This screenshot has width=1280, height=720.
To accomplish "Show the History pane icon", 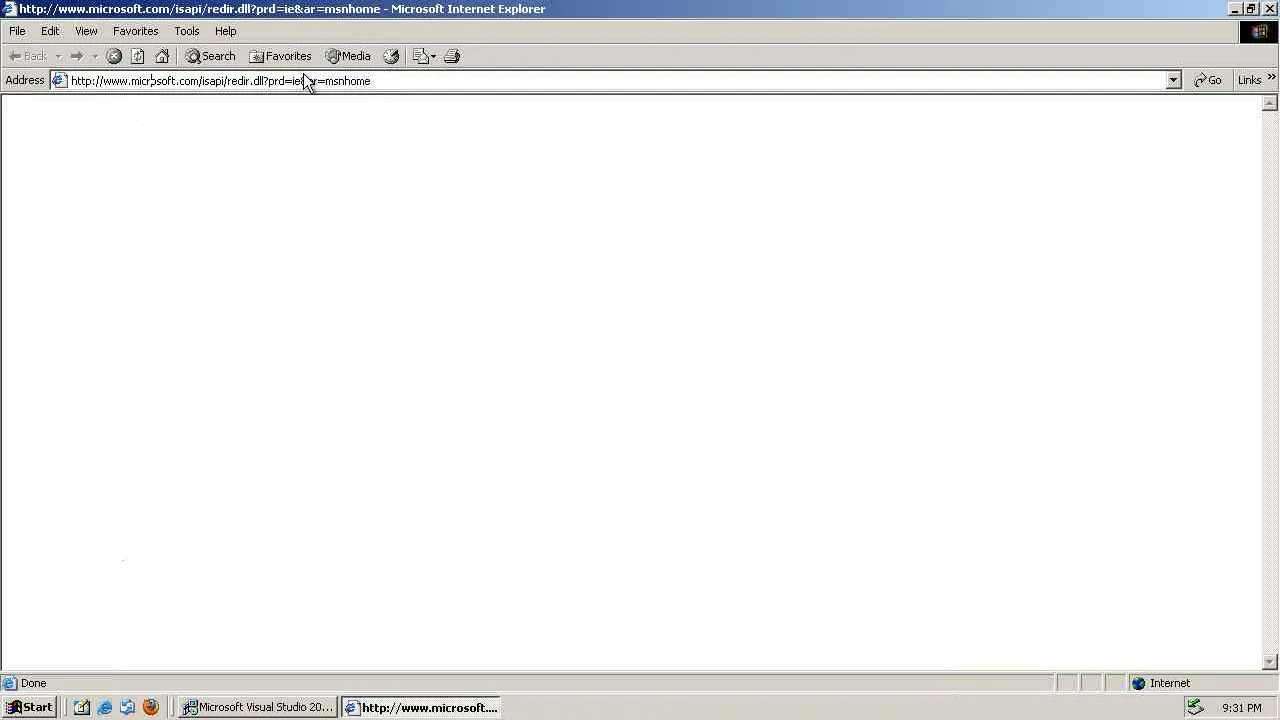I will [391, 56].
